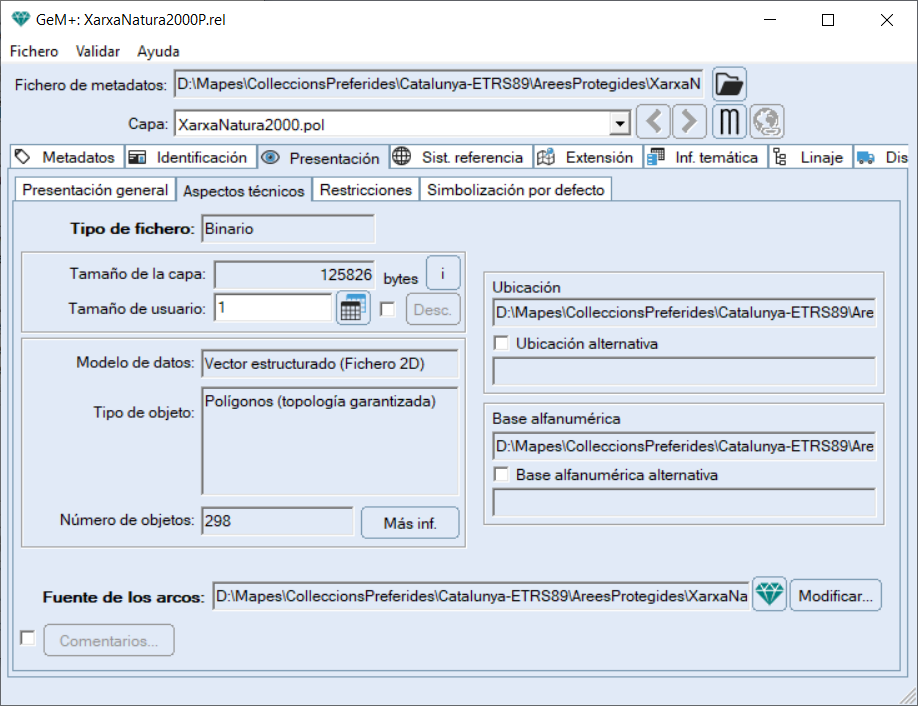Go to previous layer arrow
This screenshot has height=706, width=918.
[653, 123]
